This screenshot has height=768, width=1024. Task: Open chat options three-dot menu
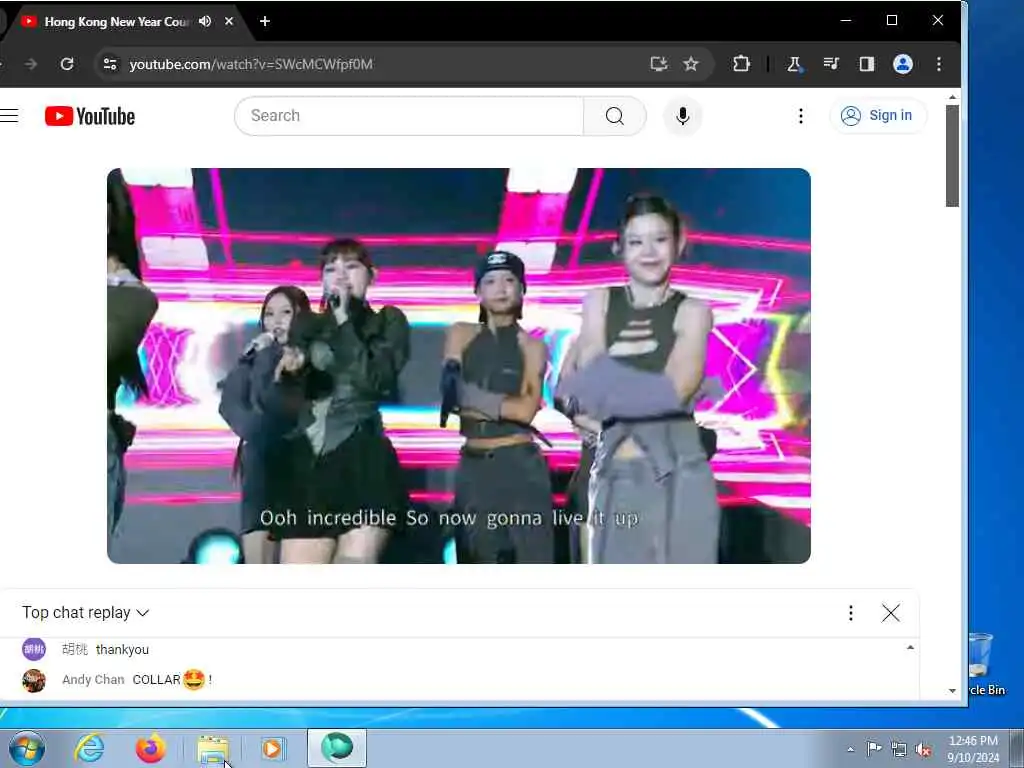(850, 613)
